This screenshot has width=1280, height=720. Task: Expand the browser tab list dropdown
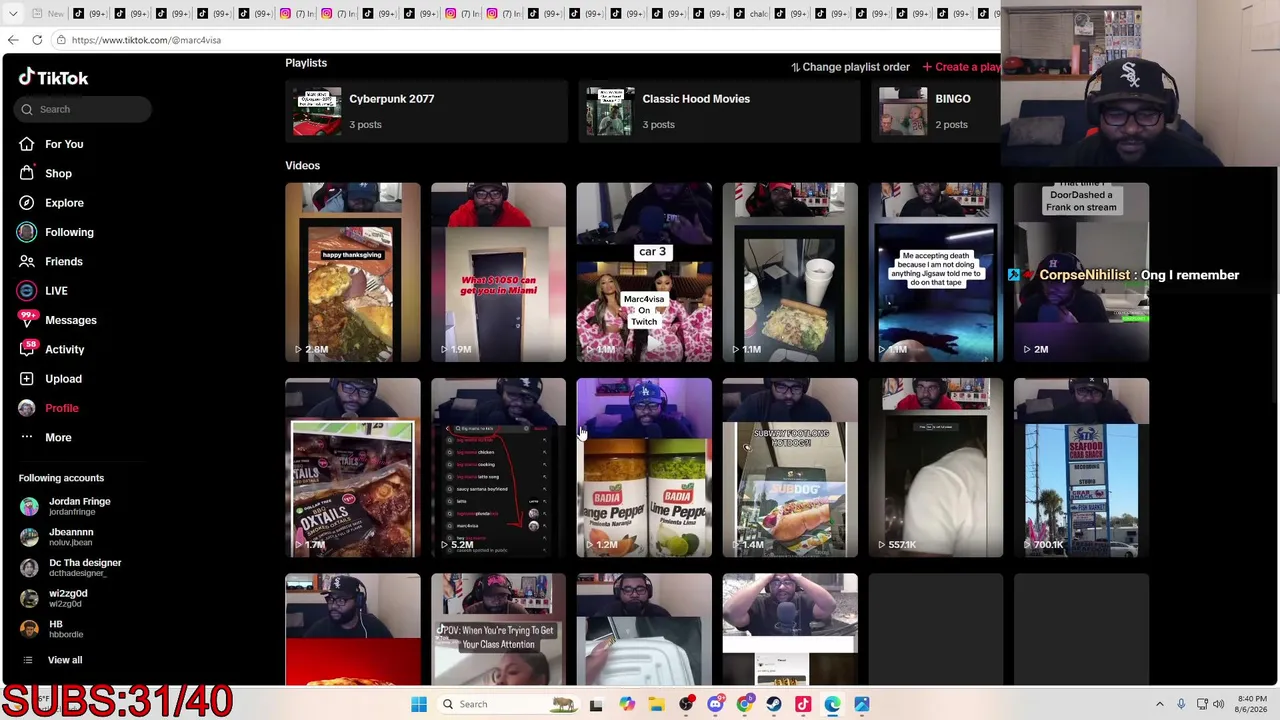point(11,14)
